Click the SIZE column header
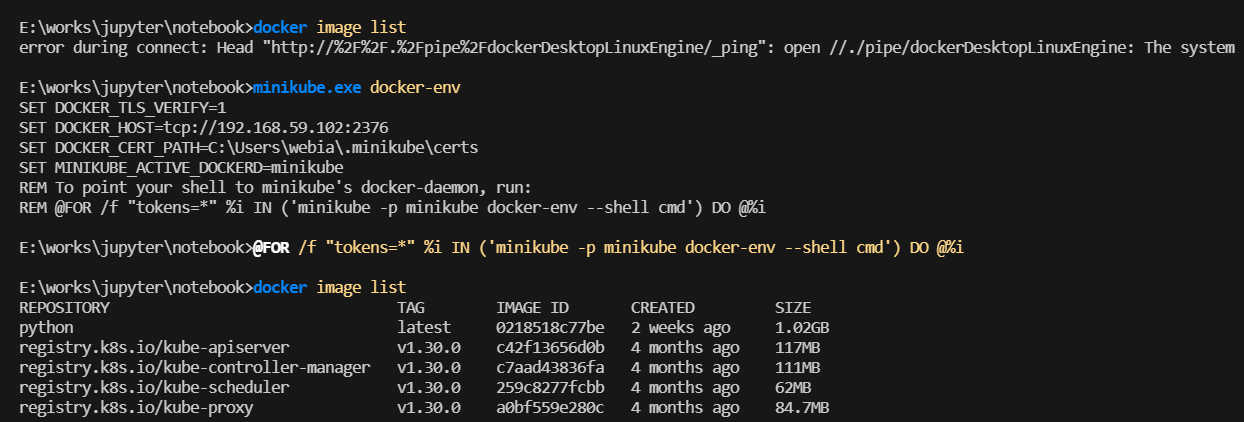The height and width of the screenshot is (422, 1244). click(x=793, y=307)
